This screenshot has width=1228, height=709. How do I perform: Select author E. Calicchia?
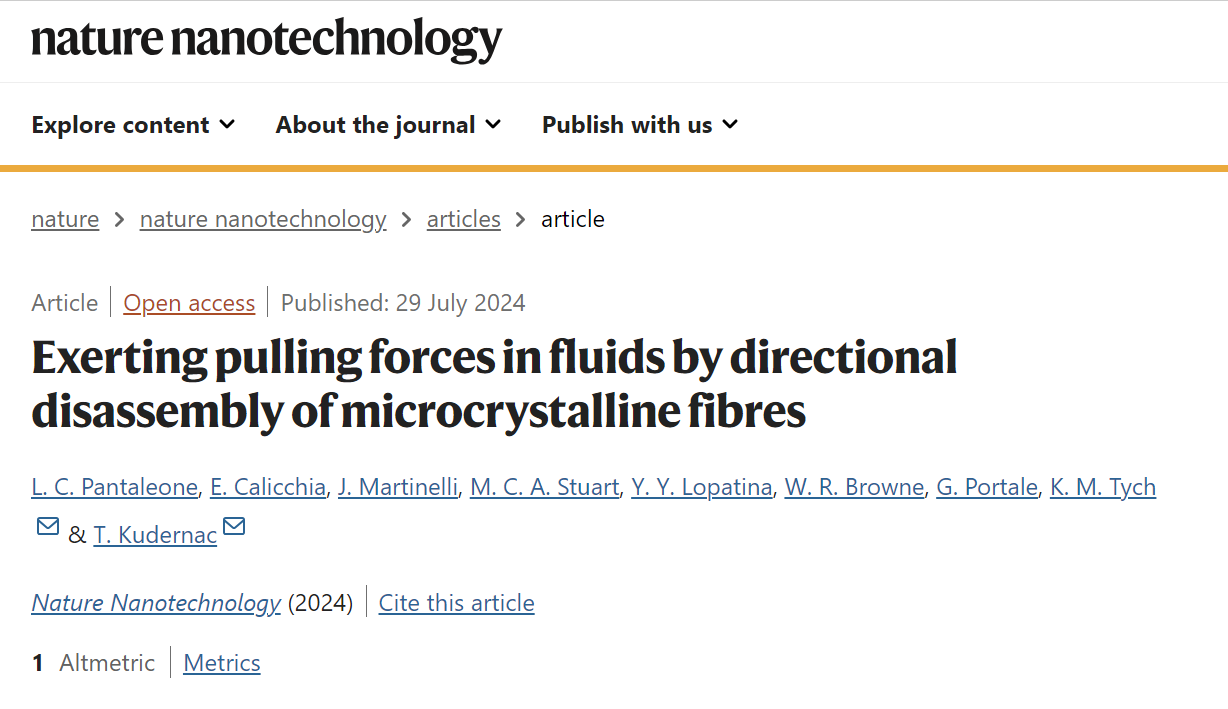pos(268,487)
